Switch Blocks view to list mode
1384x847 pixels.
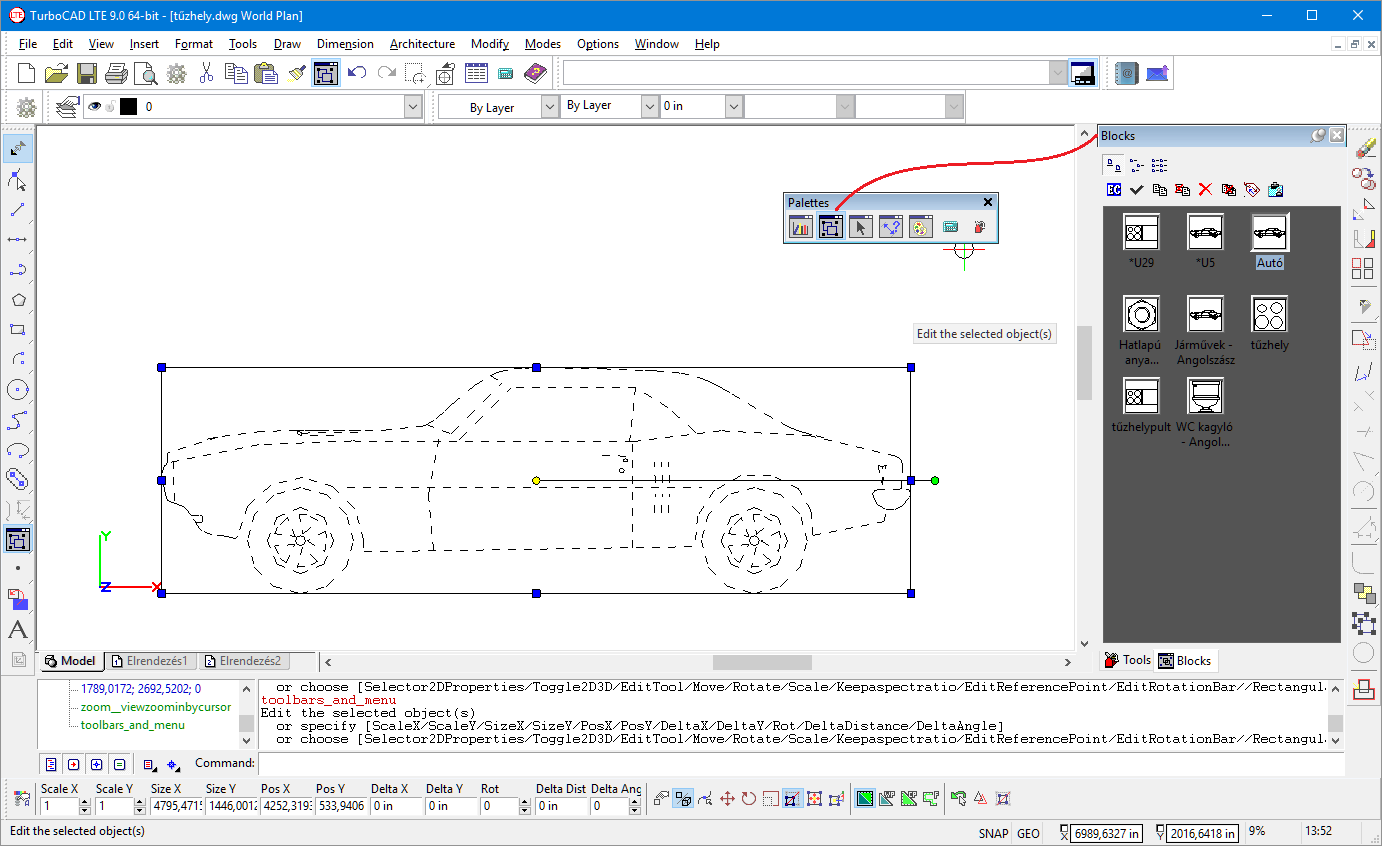(x=1136, y=165)
